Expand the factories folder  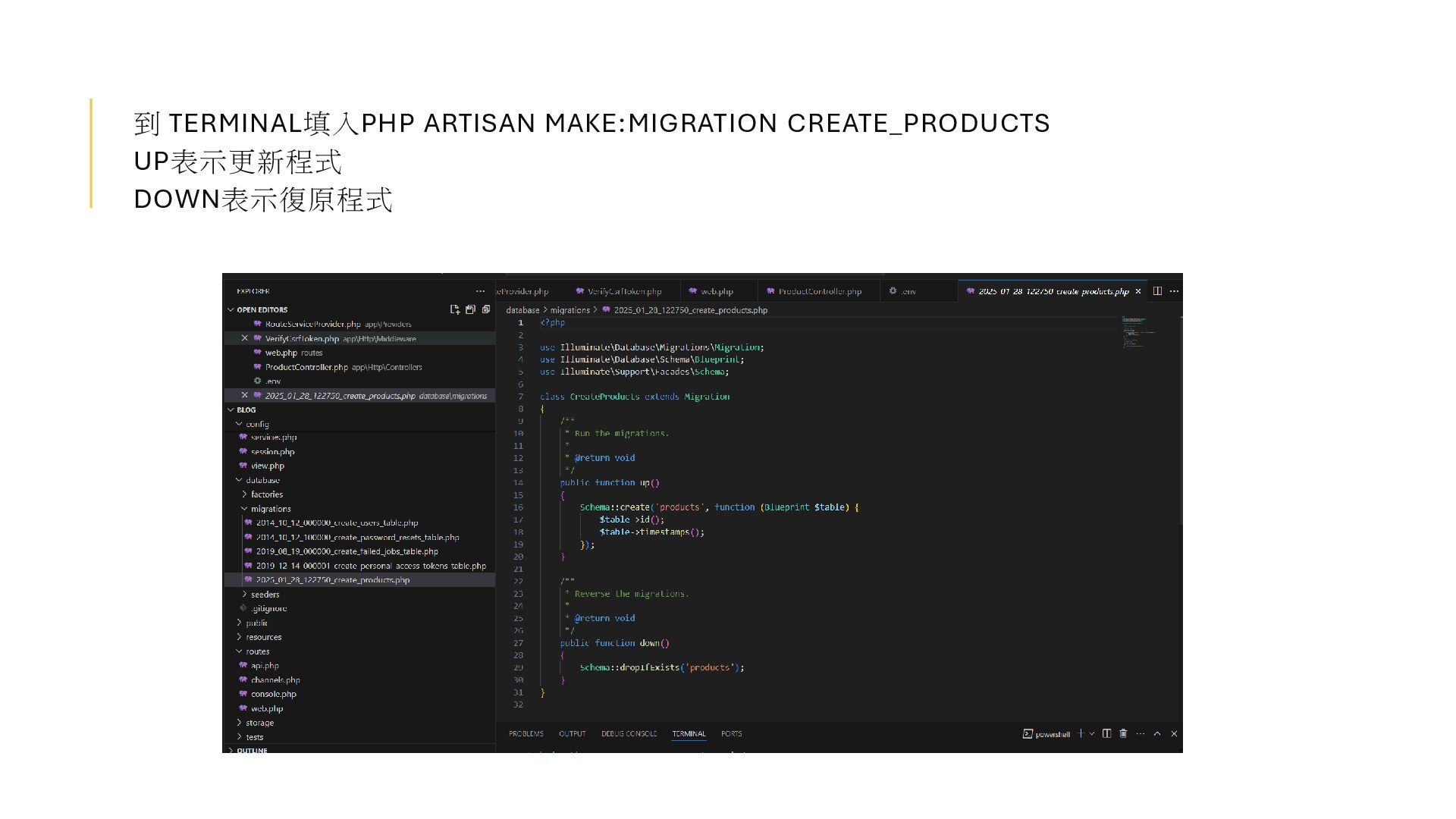pyautogui.click(x=244, y=494)
